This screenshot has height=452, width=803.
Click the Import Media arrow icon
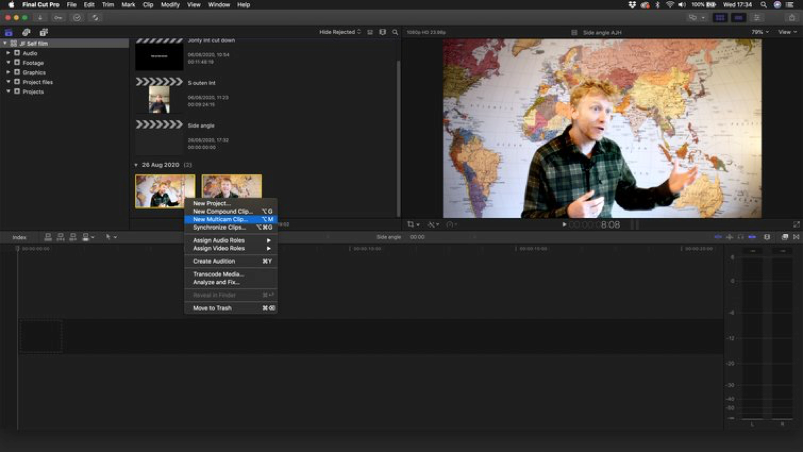click(x=40, y=17)
